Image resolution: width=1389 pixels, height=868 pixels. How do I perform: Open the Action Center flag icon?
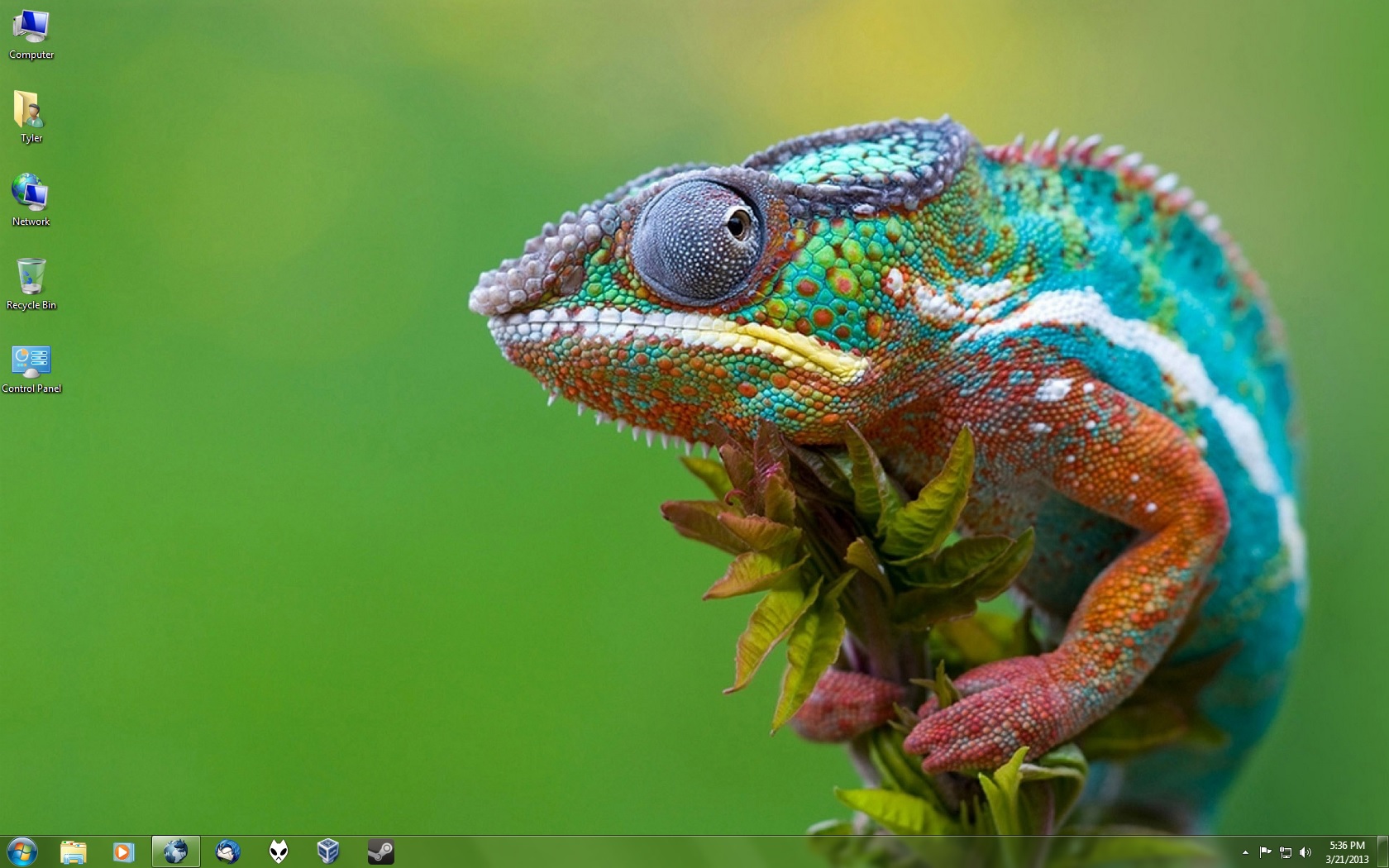[1265, 852]
